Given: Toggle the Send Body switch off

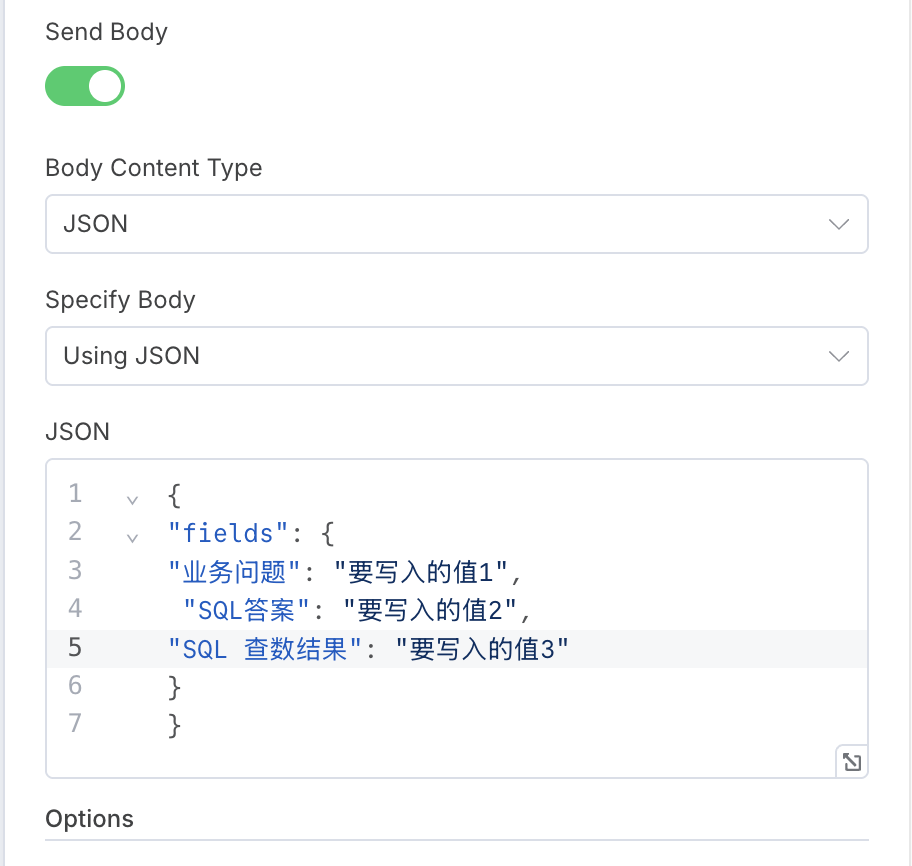Looking at the screenshot, I should coord(85,86).
